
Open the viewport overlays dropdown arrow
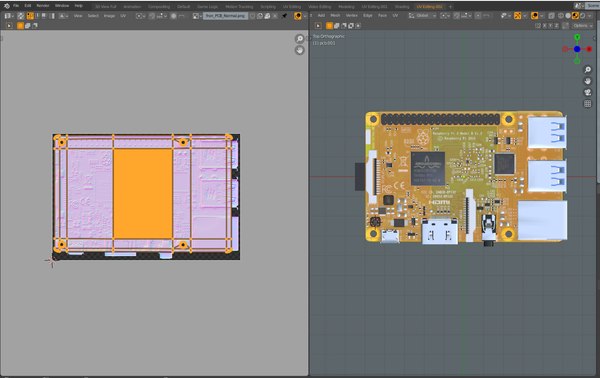[541, 16]
